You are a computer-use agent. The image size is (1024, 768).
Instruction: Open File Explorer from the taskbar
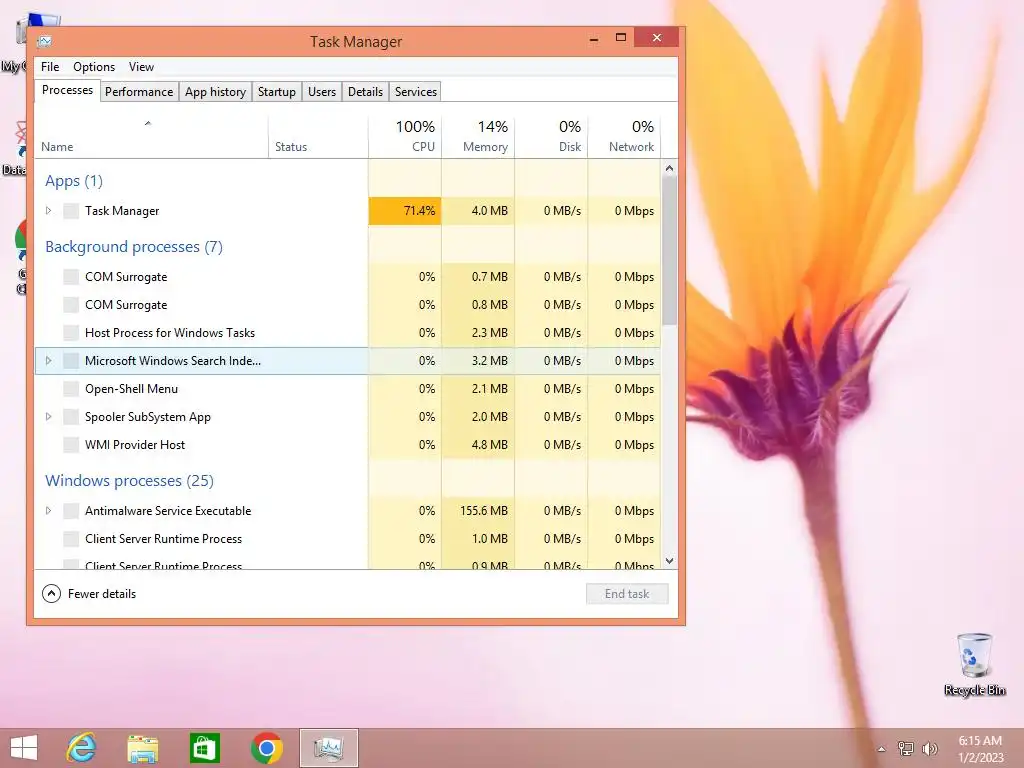click(142, 748)
